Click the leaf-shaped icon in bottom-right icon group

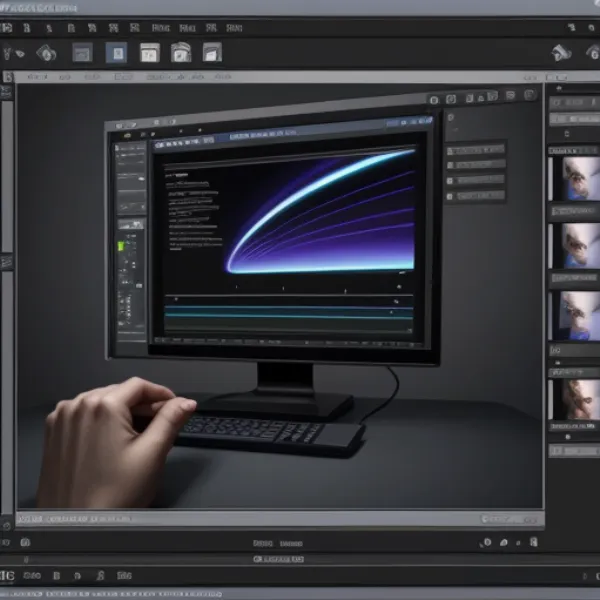[x=504, y=542]
